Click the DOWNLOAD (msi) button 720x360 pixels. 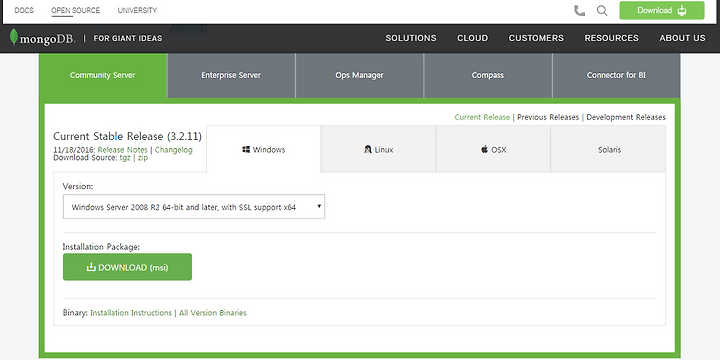[127, 267]
